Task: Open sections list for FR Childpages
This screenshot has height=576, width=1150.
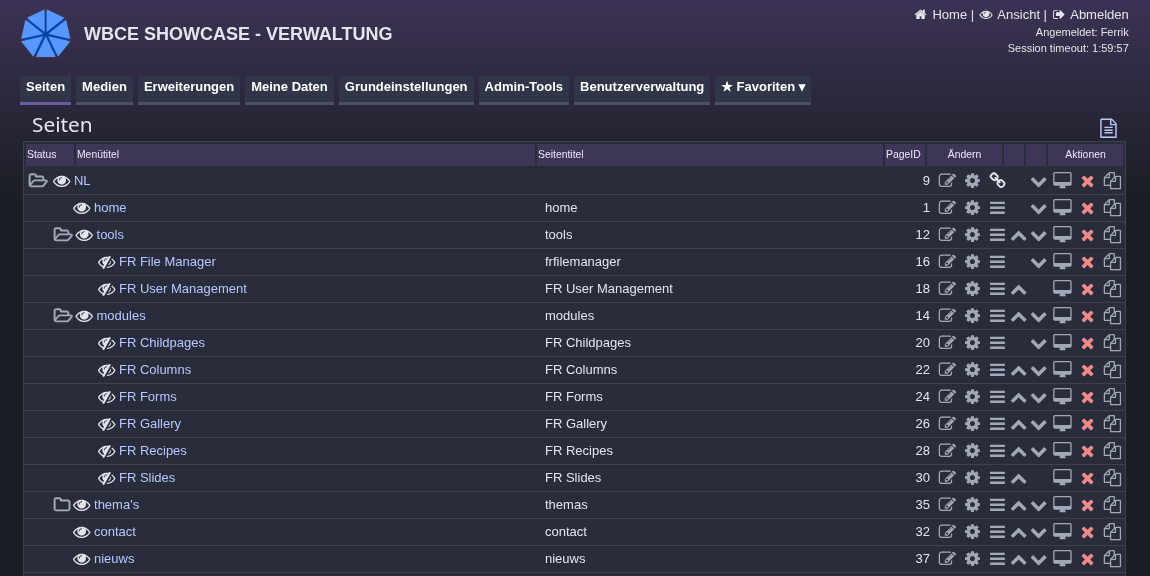Action: pos(997,343)
